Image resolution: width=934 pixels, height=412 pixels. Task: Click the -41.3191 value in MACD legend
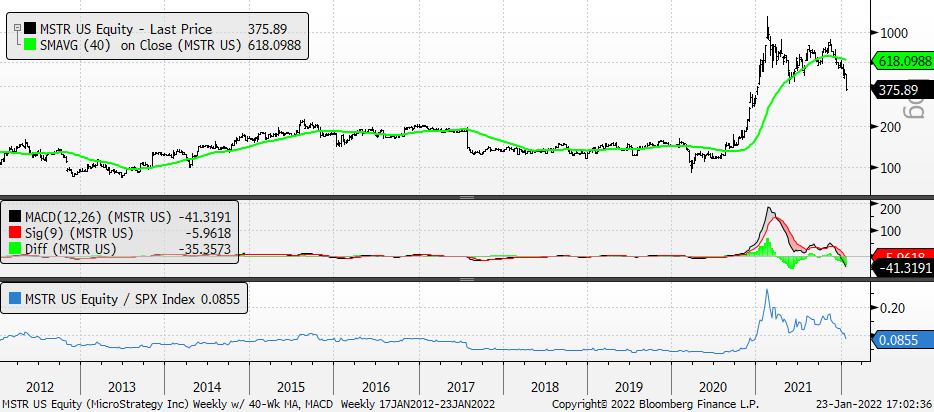tap(204, 216)
